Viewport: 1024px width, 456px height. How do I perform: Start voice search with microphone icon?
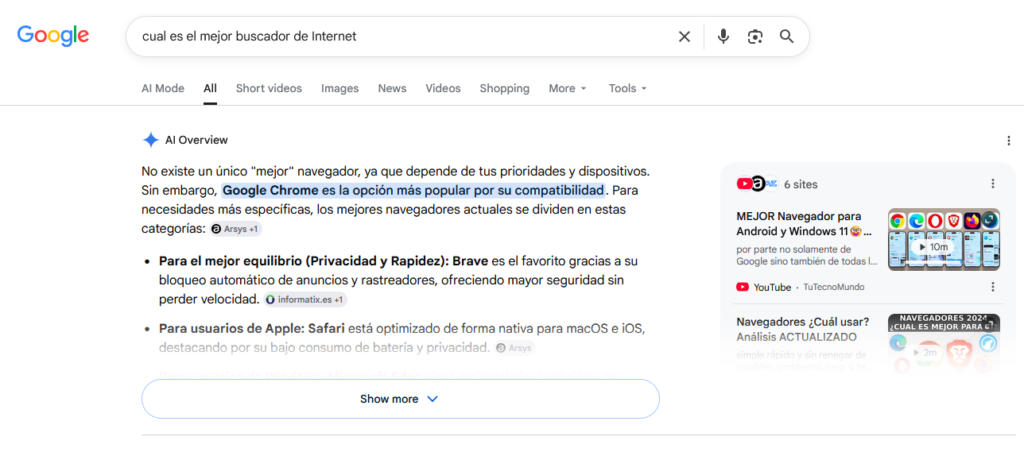[x=723, y=37]
